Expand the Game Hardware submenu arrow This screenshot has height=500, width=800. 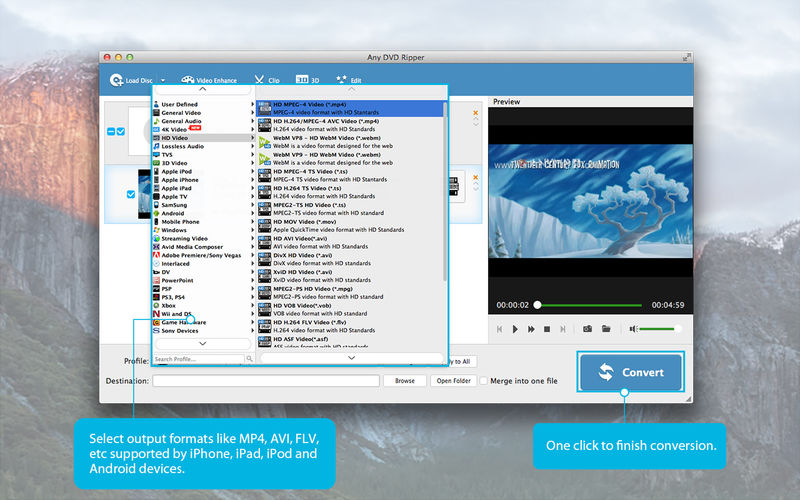pyautogui.click(x=252, y=322)
